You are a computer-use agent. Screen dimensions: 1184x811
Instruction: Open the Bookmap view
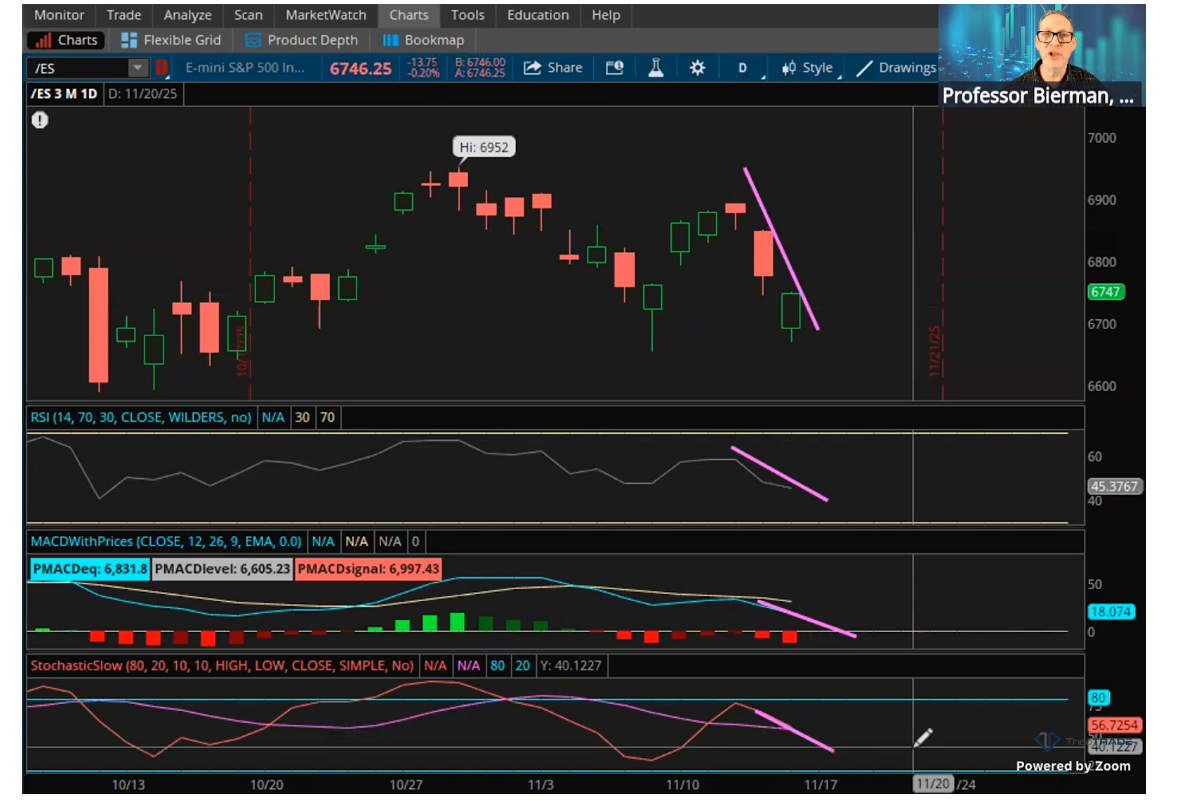(x=423, y=40)
